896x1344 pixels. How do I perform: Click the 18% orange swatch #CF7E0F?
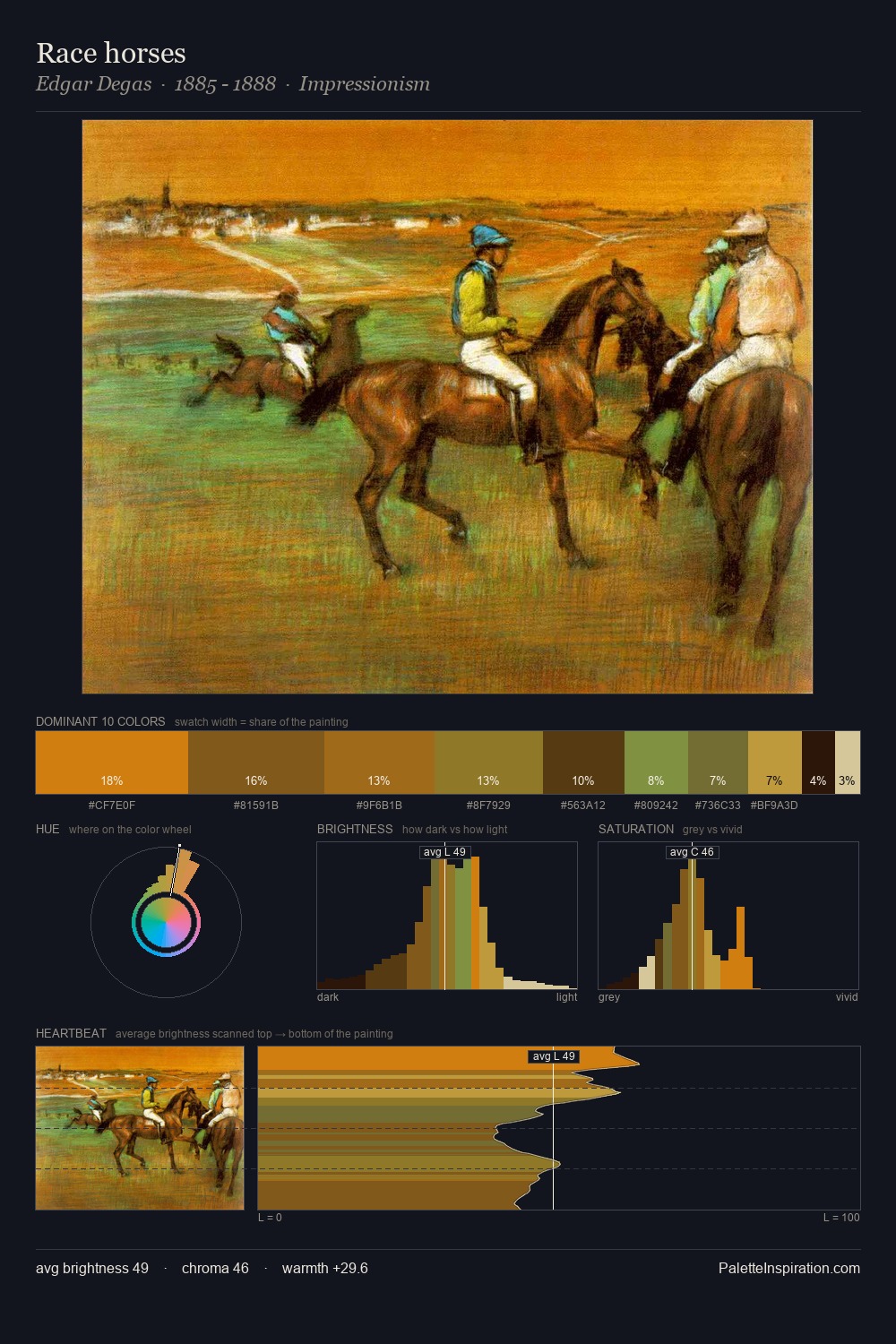tap(112, 762)
